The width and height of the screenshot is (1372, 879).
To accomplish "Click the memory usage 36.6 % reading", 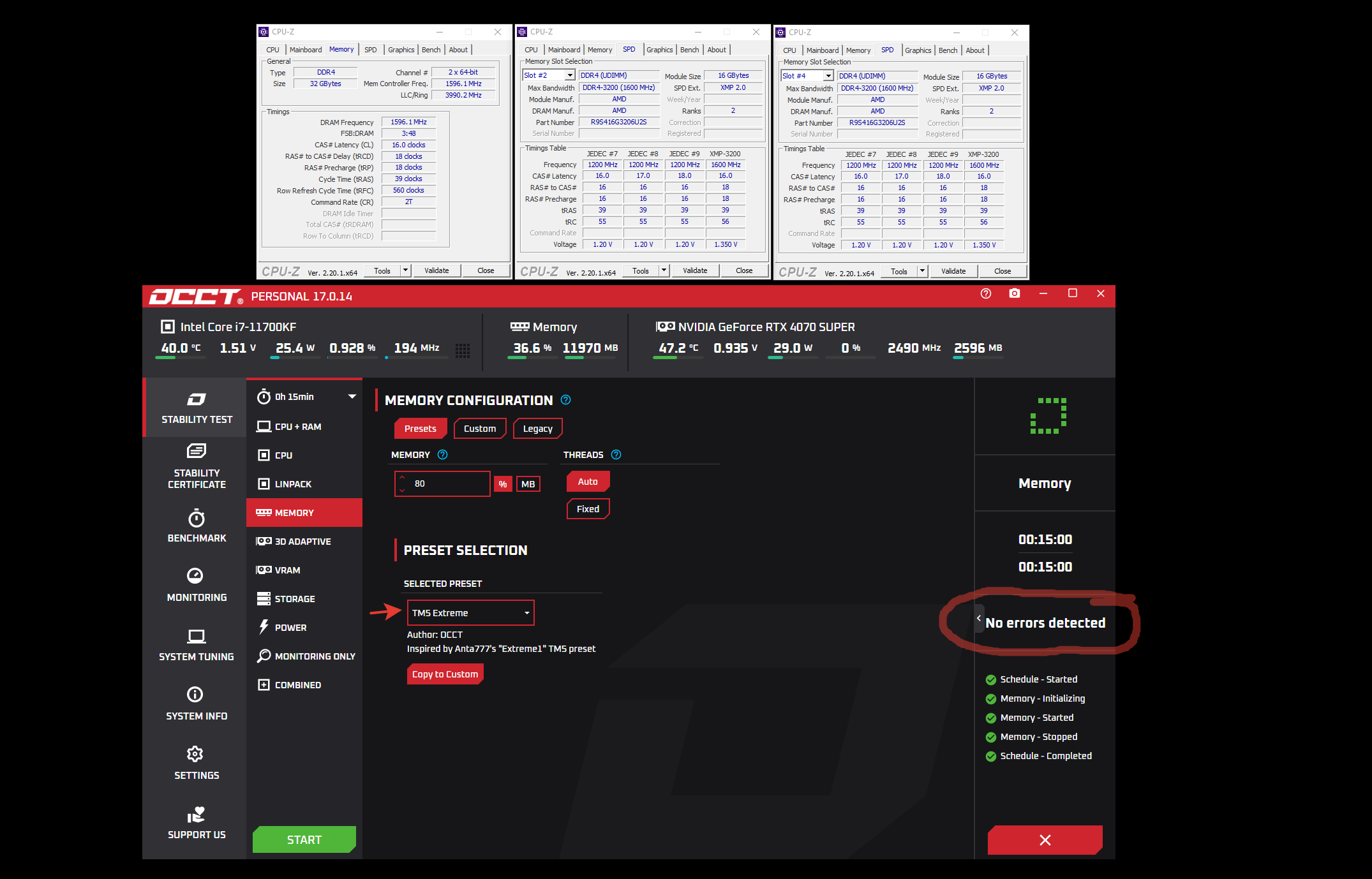I will click(532, 348).
